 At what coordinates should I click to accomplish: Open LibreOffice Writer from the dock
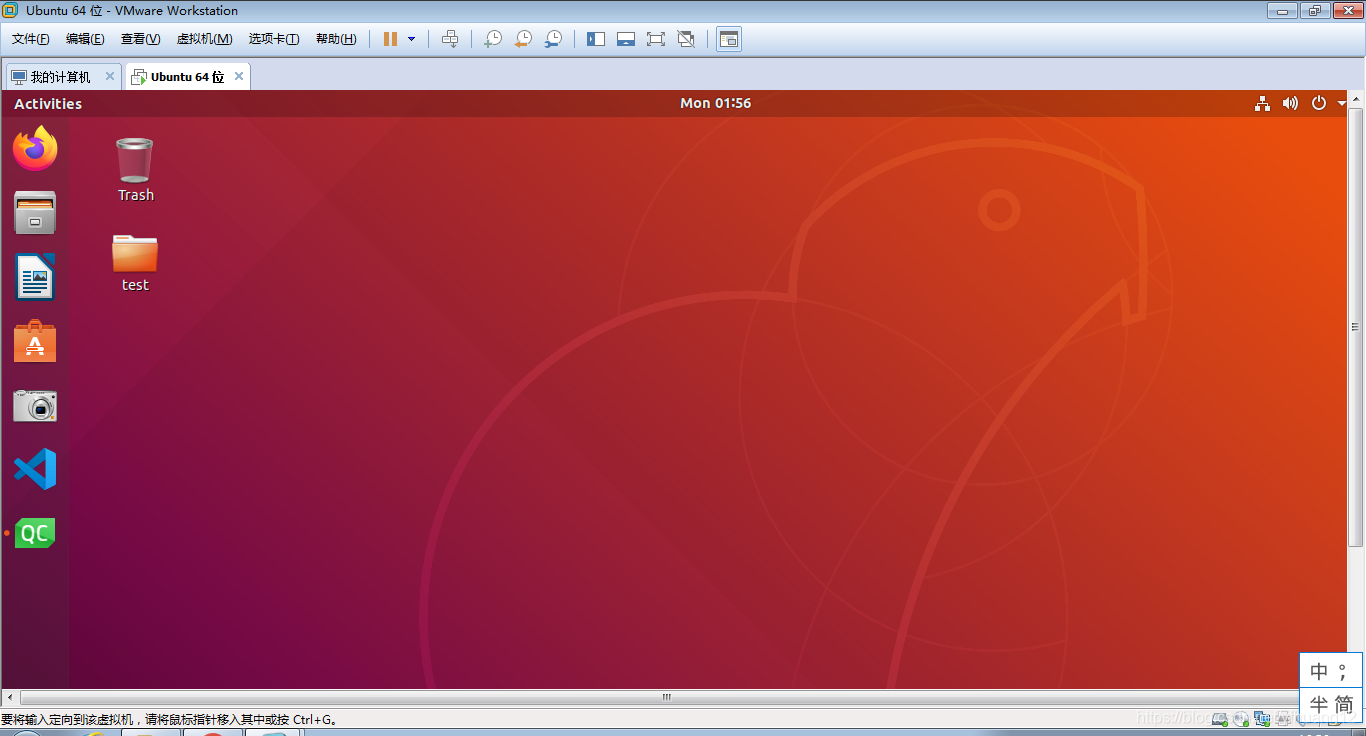click(35, 277)
